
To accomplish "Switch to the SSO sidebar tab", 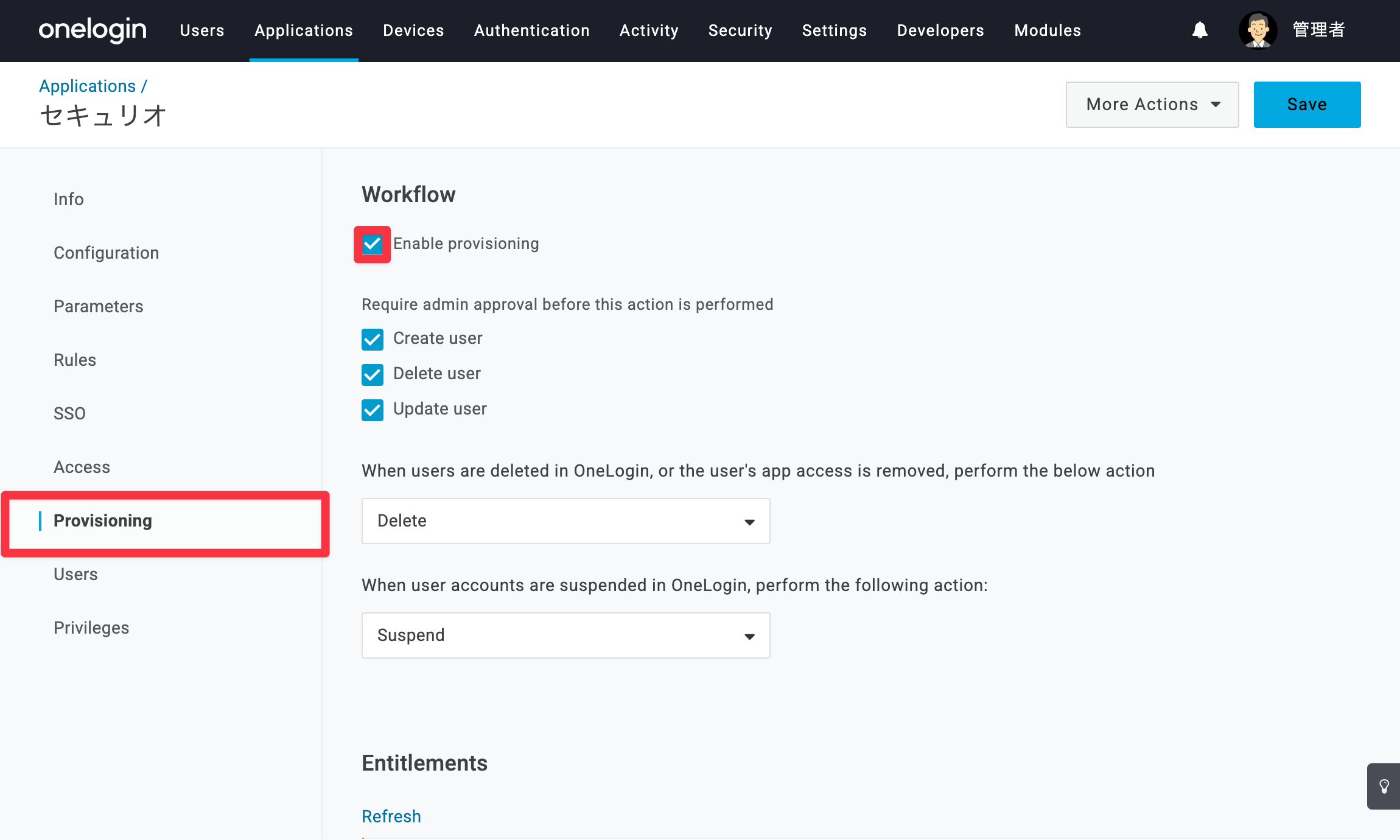I will pos(69,413).
